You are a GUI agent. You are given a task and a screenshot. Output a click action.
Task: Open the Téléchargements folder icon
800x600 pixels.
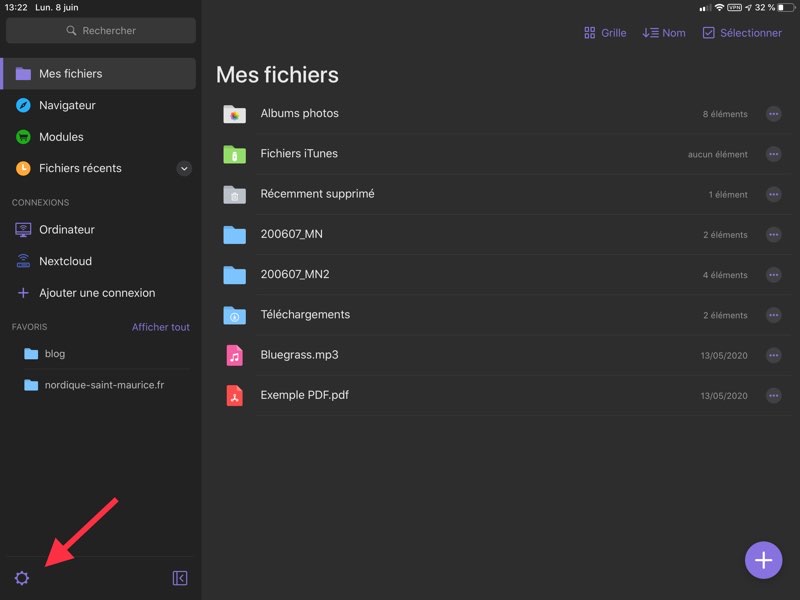click(x=234, y=315)
